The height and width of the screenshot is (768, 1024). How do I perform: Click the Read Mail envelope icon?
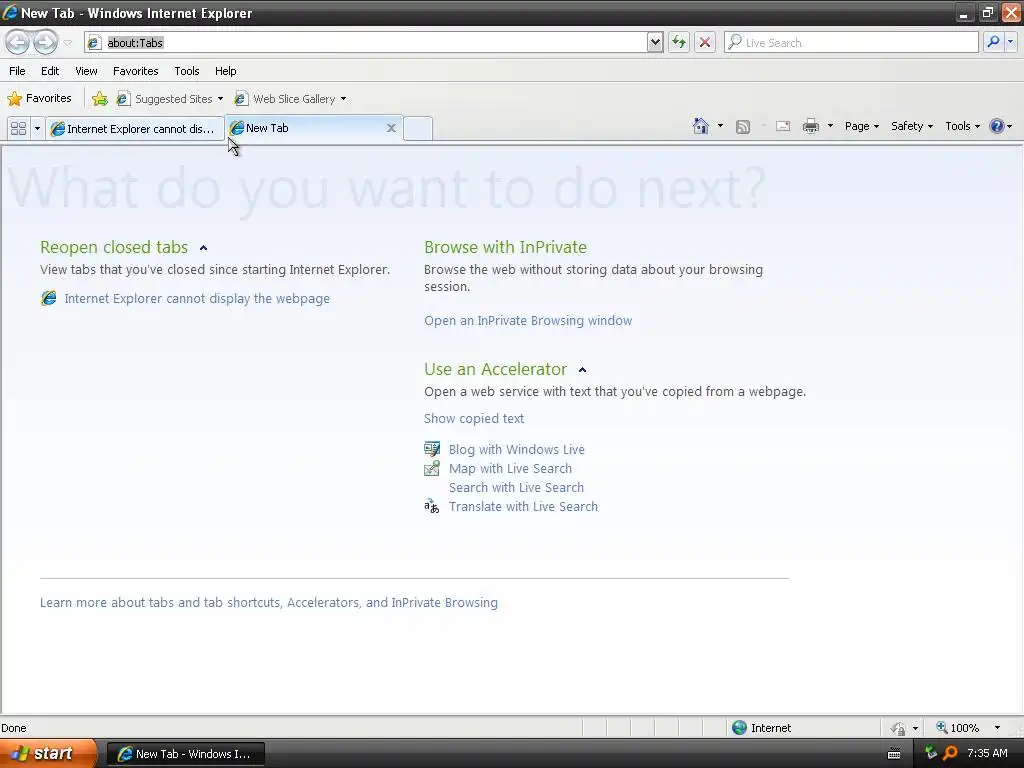tap(783, 126)
